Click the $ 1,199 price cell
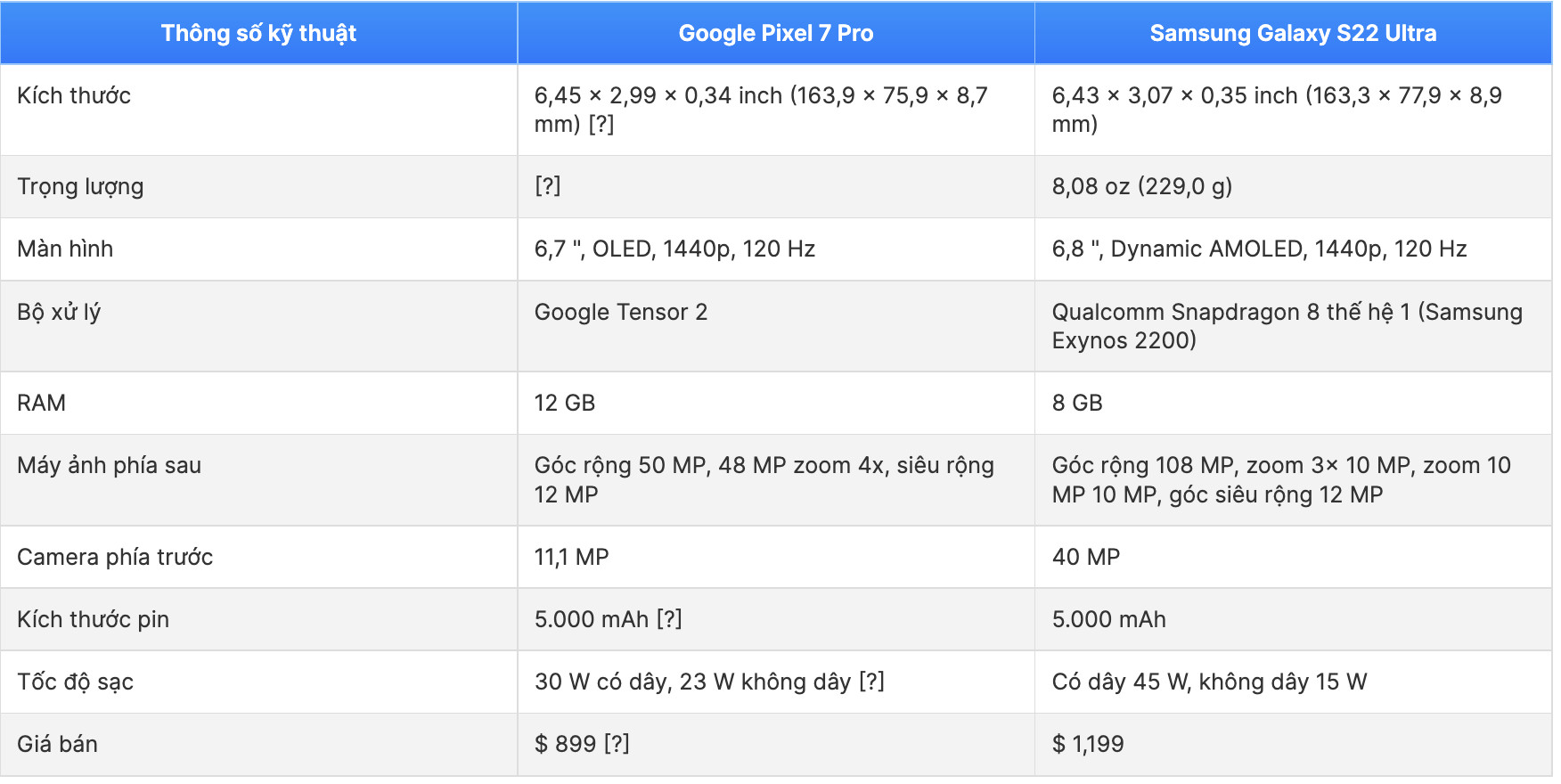 (1088, 745)
